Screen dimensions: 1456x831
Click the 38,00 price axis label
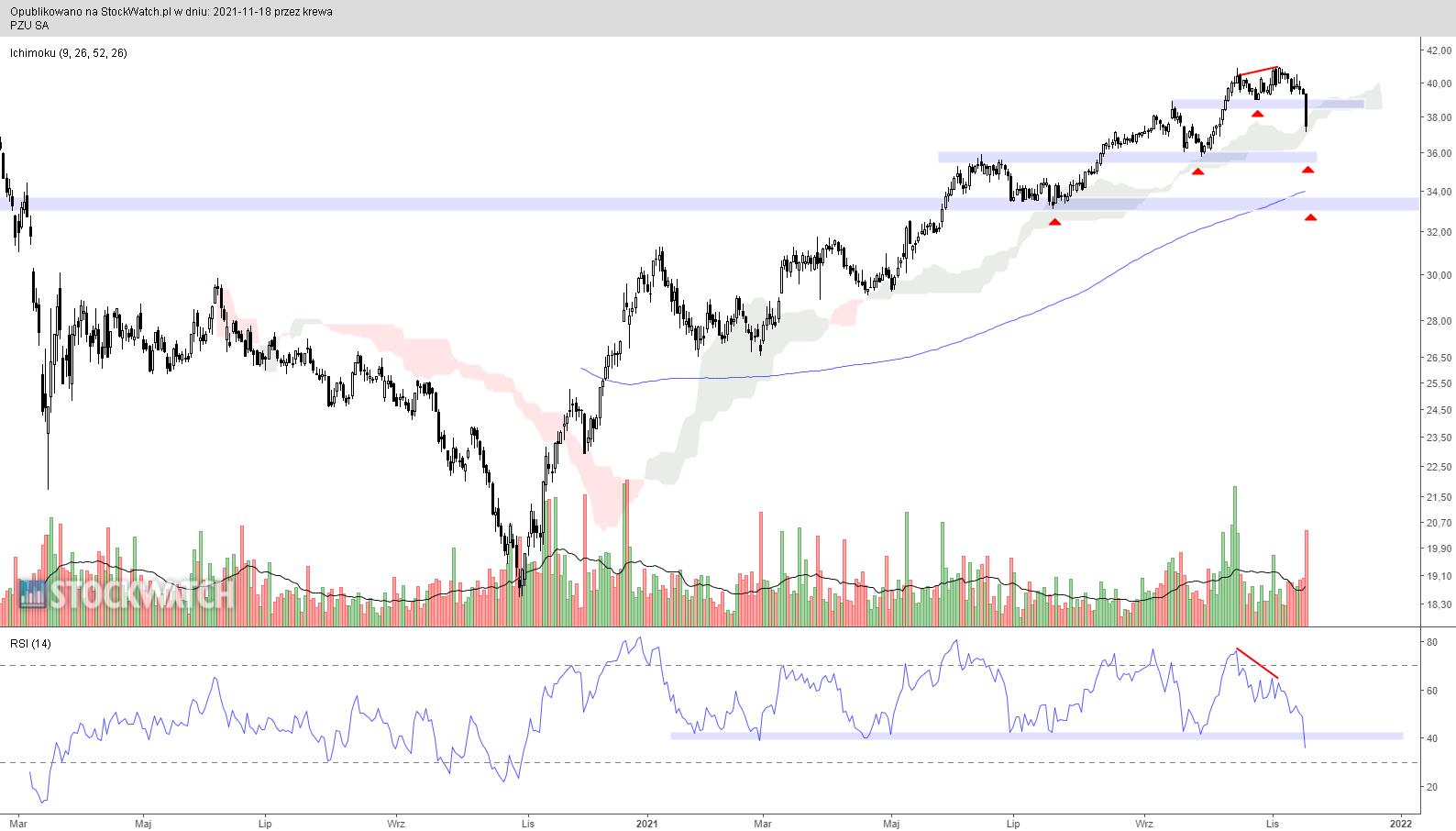tap(1438, 117)
